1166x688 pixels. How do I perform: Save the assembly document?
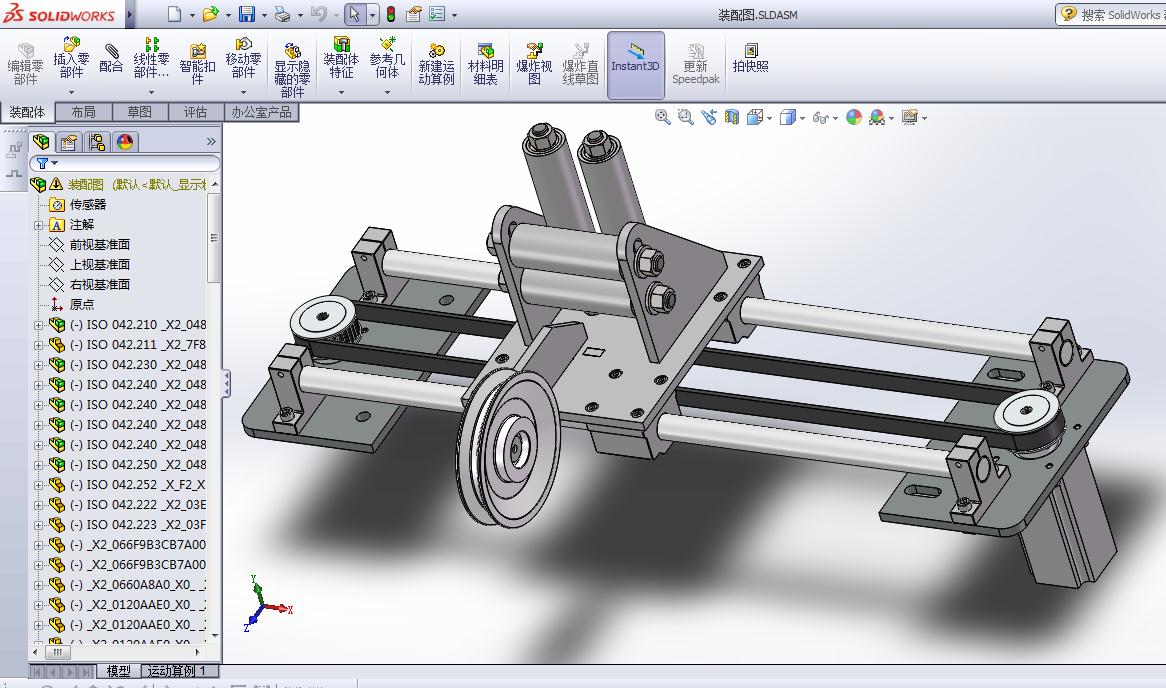247,14
